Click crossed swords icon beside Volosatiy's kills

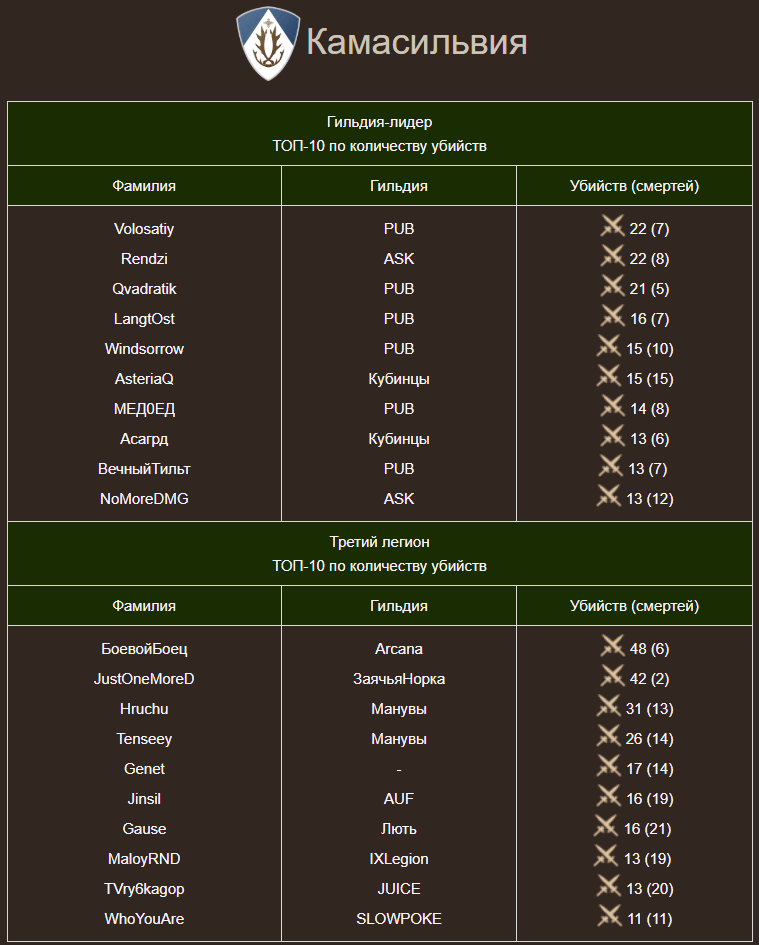click(x=612, y=227)
